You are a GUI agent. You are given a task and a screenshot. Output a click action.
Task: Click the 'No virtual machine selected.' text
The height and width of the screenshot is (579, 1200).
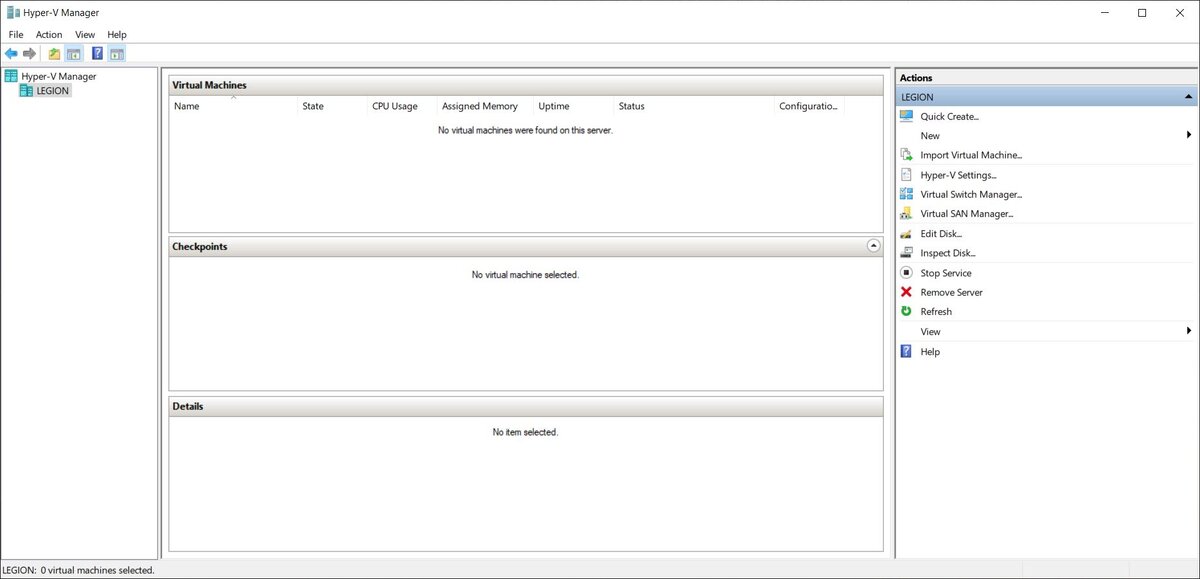click(525, 274)
